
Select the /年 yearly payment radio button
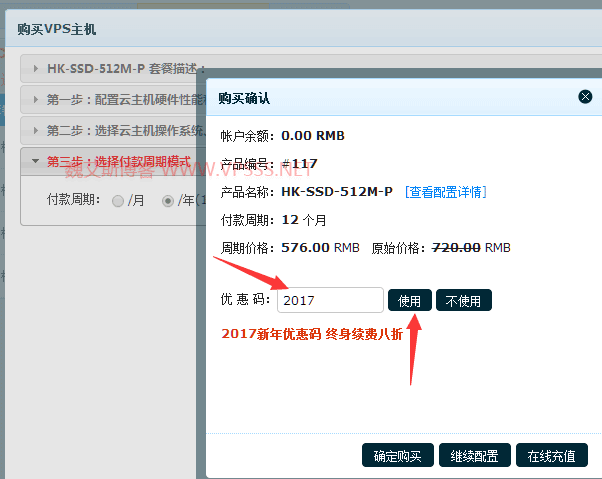coord(168,200)
